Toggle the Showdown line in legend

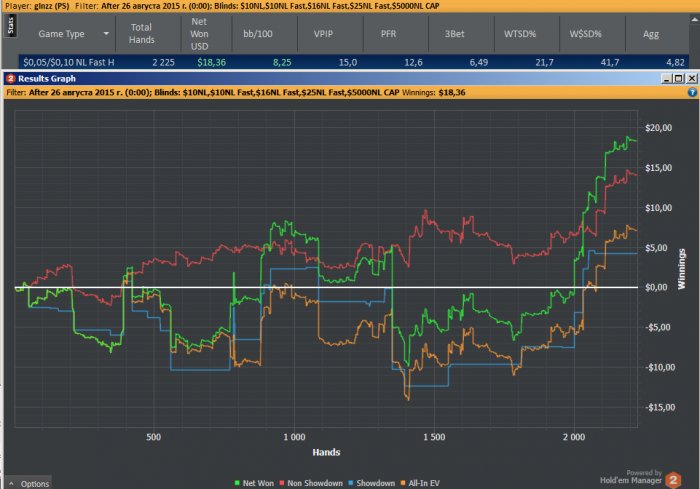[371, 482]
